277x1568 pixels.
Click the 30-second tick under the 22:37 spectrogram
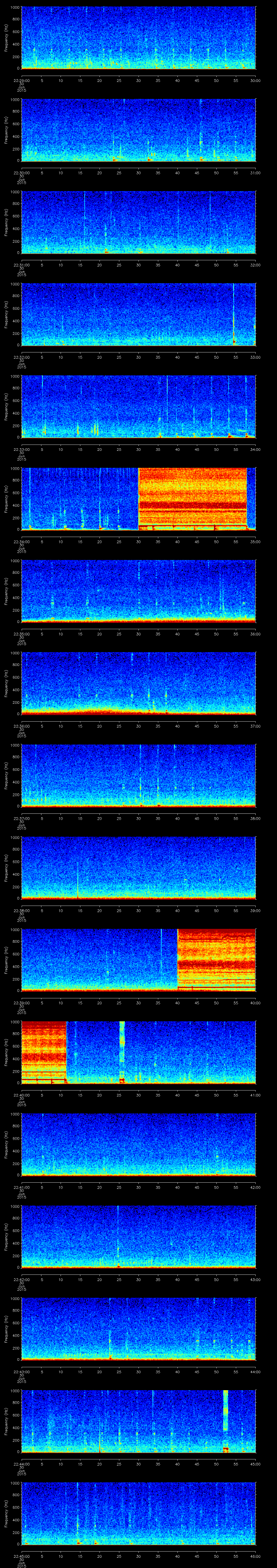coord(139,819)
